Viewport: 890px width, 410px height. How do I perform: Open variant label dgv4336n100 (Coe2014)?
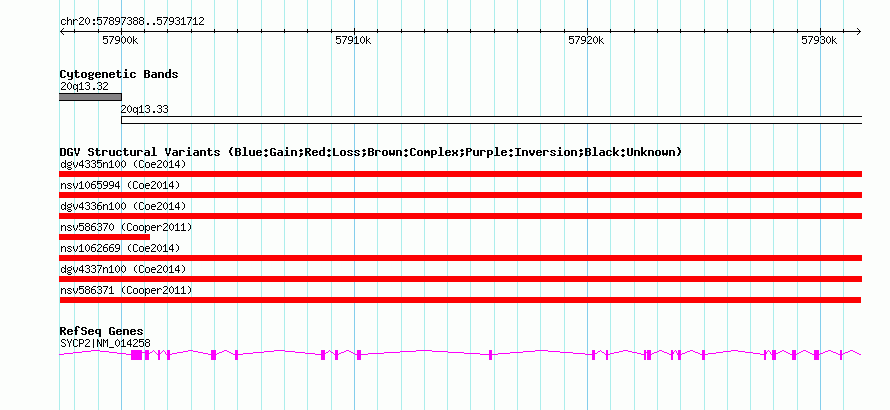tap(123, 206)
